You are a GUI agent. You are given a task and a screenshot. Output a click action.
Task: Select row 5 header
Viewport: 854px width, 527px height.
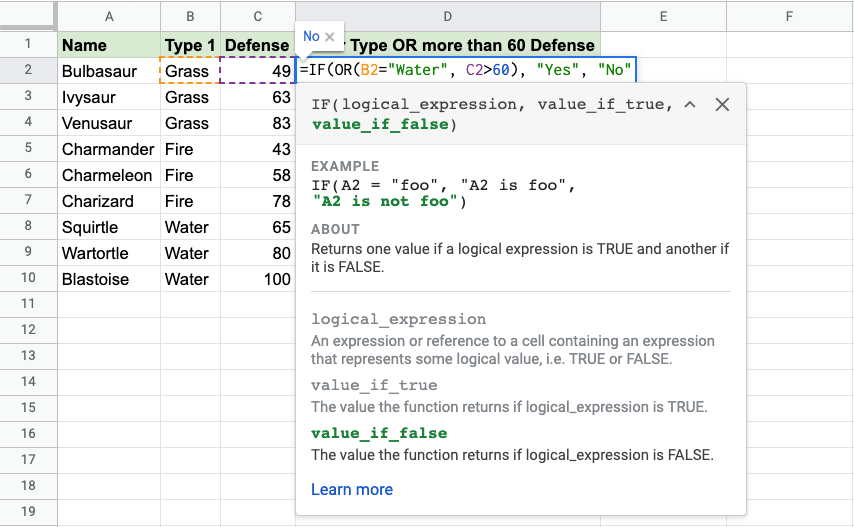28,149
